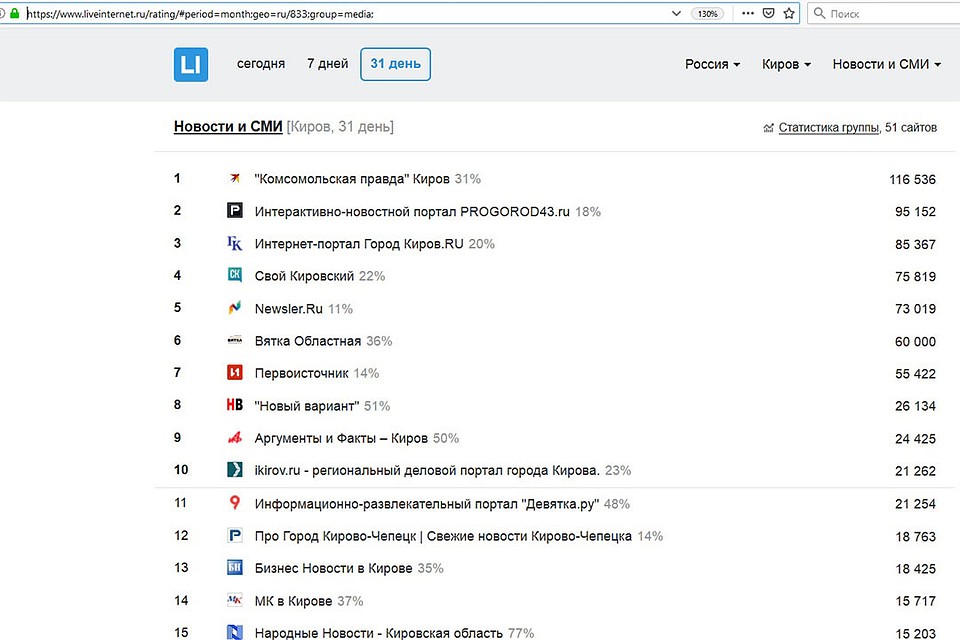The height and width of the screenshot is (640, 960).
Task: Open the МК в Кирове link
Action: tap(293, 601)
